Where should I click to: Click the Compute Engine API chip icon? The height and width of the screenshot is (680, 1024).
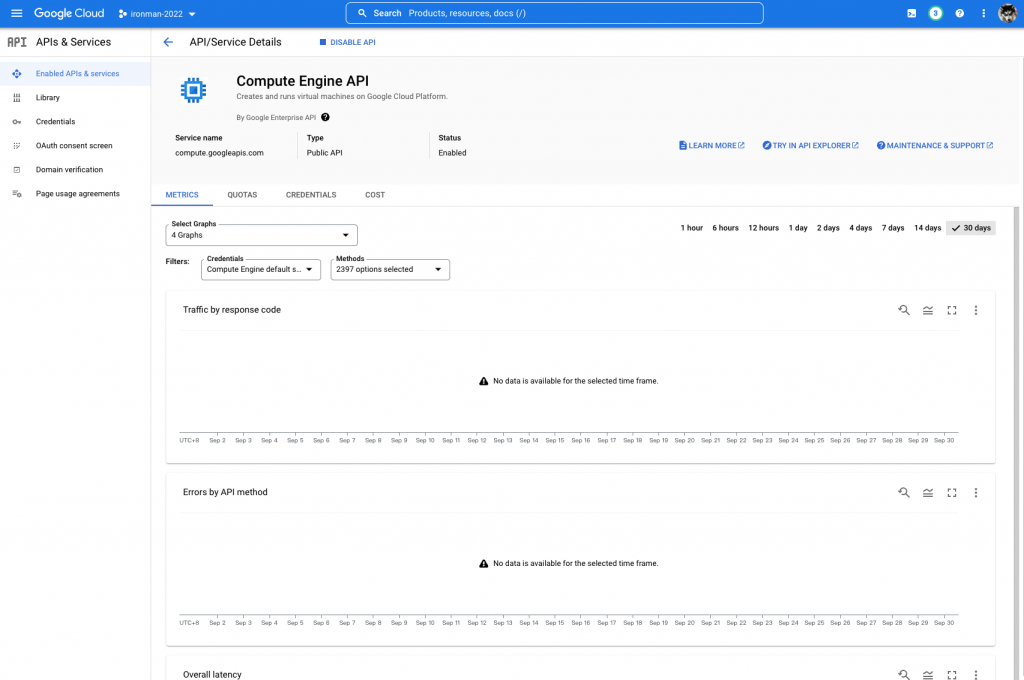coord(193,90)
